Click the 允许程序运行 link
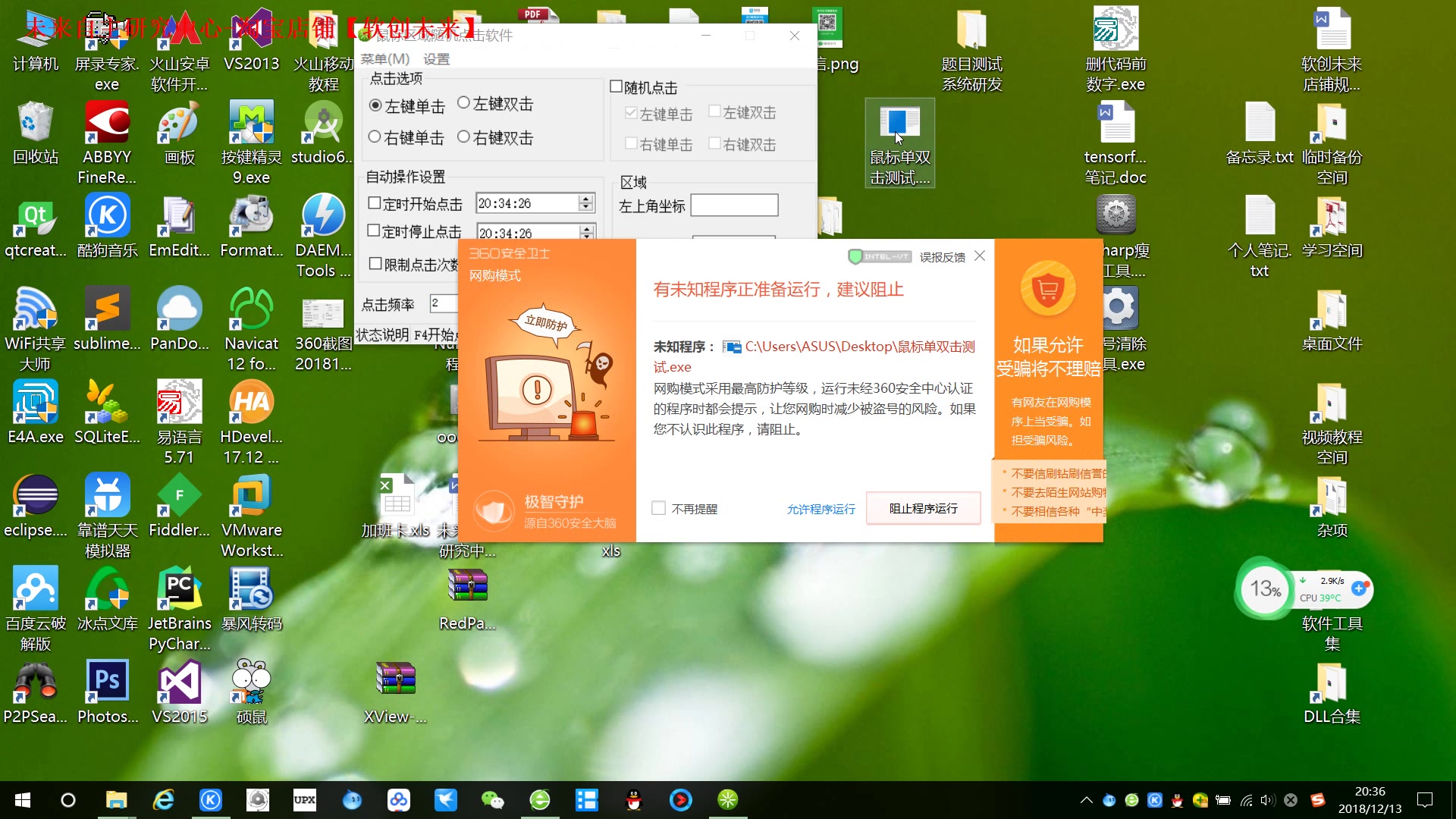The width and height of the screenshot is (1456, 819). point(821,509)
